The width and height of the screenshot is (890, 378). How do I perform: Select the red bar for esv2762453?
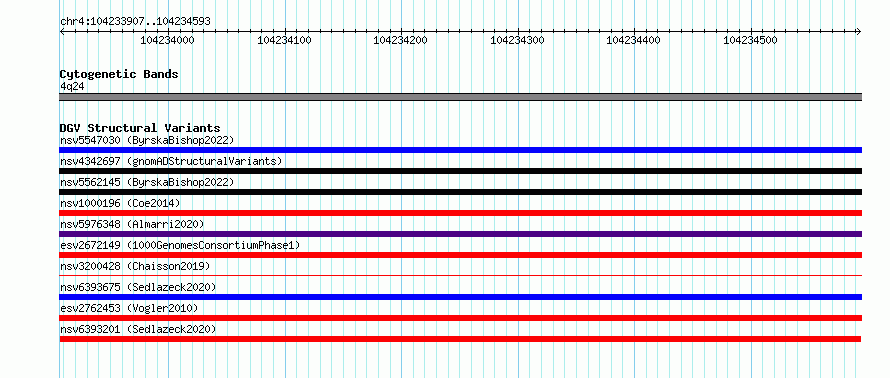(460, 318)
